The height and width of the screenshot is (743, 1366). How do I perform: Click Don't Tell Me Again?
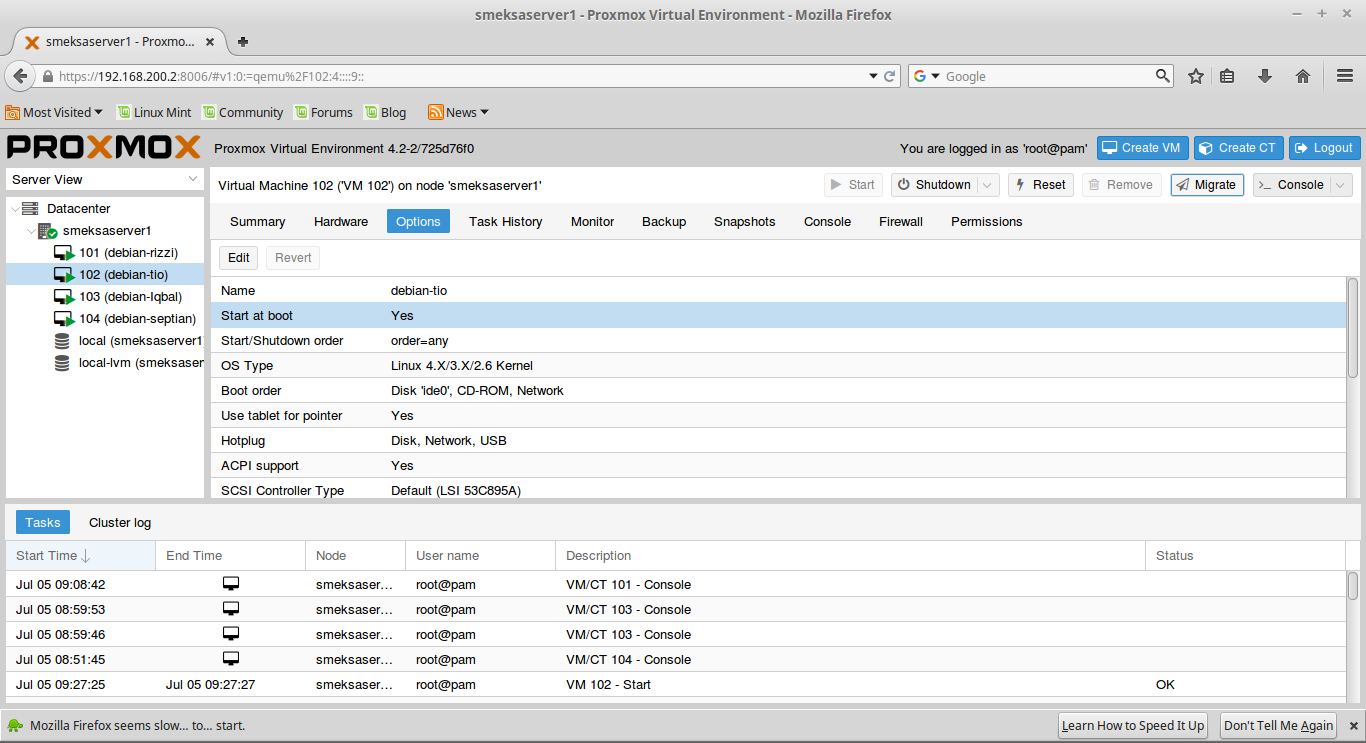point(1279,726)
